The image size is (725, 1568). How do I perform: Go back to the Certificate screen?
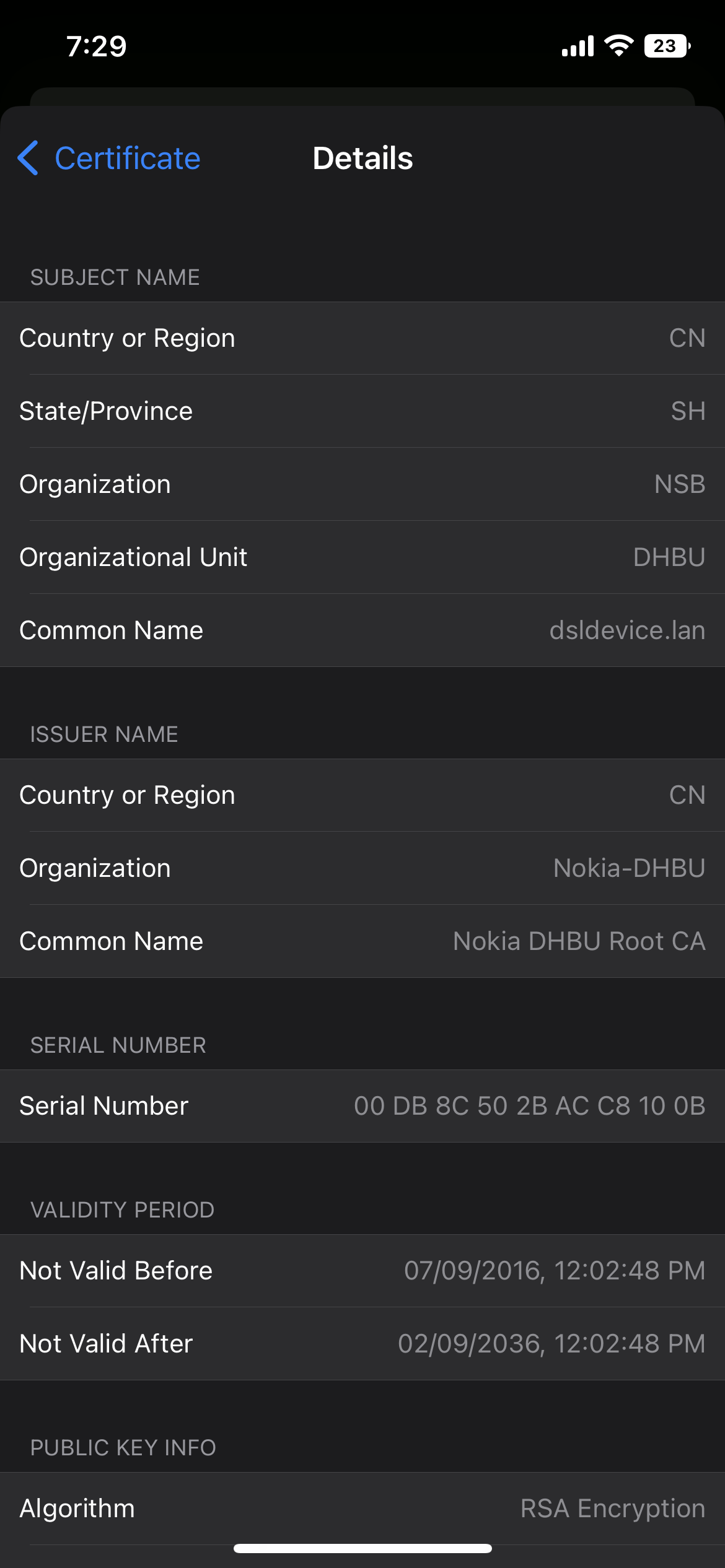(127, 159)
